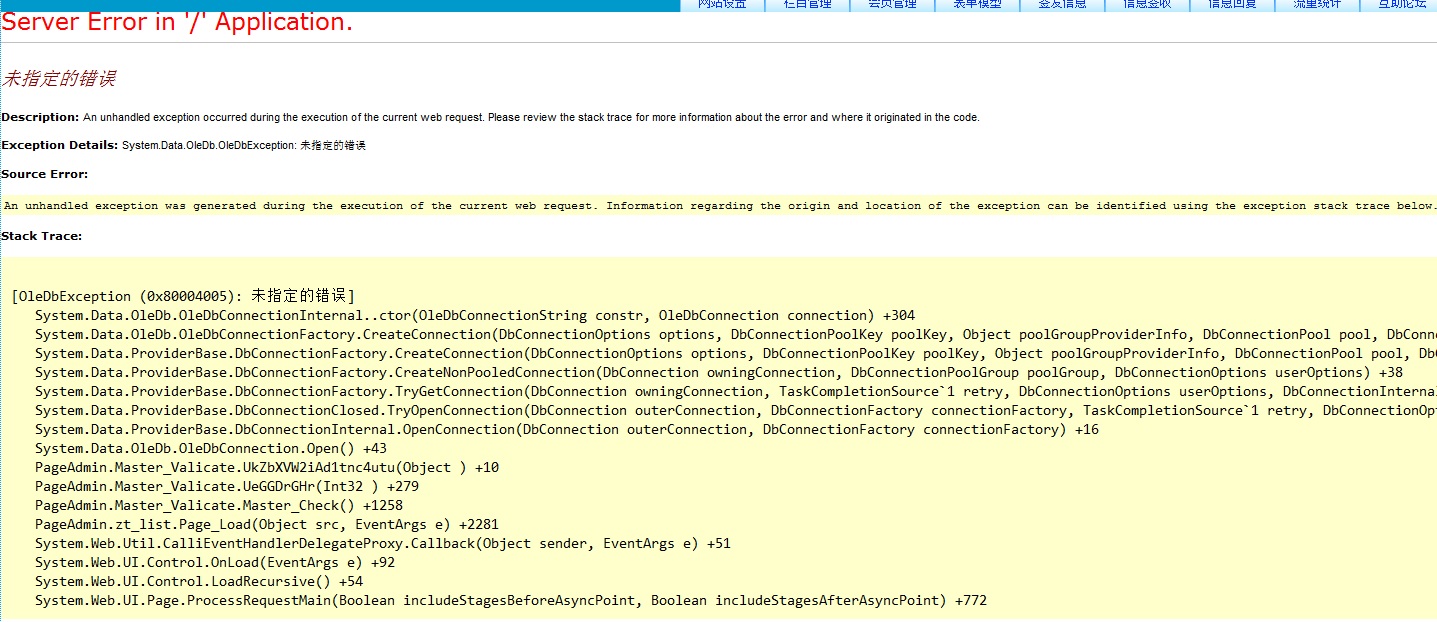This screenshot has width=1437, height=622.
Task: Click the OleDbException (0x80004005) line
Action: click(183, 296)
